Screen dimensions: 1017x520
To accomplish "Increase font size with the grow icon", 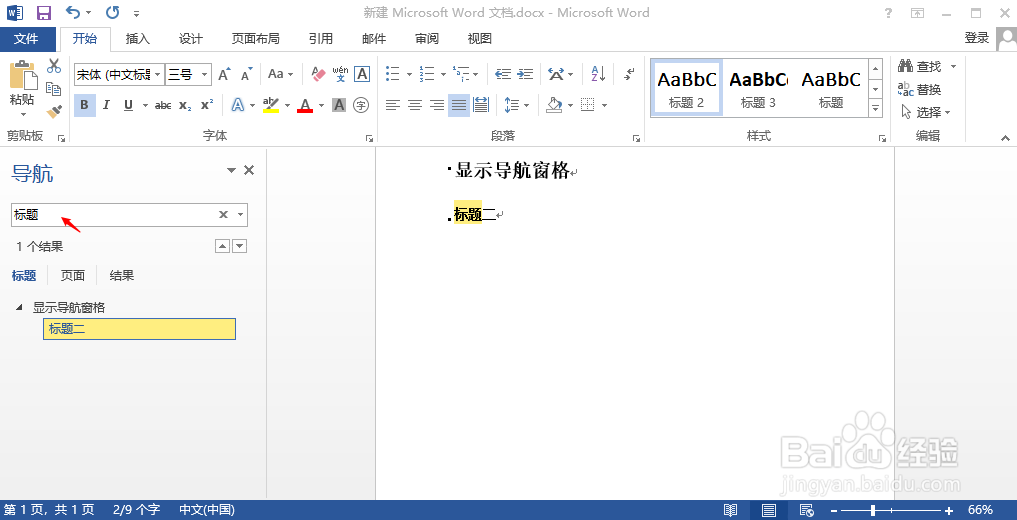I will click(x=224, y=75).
